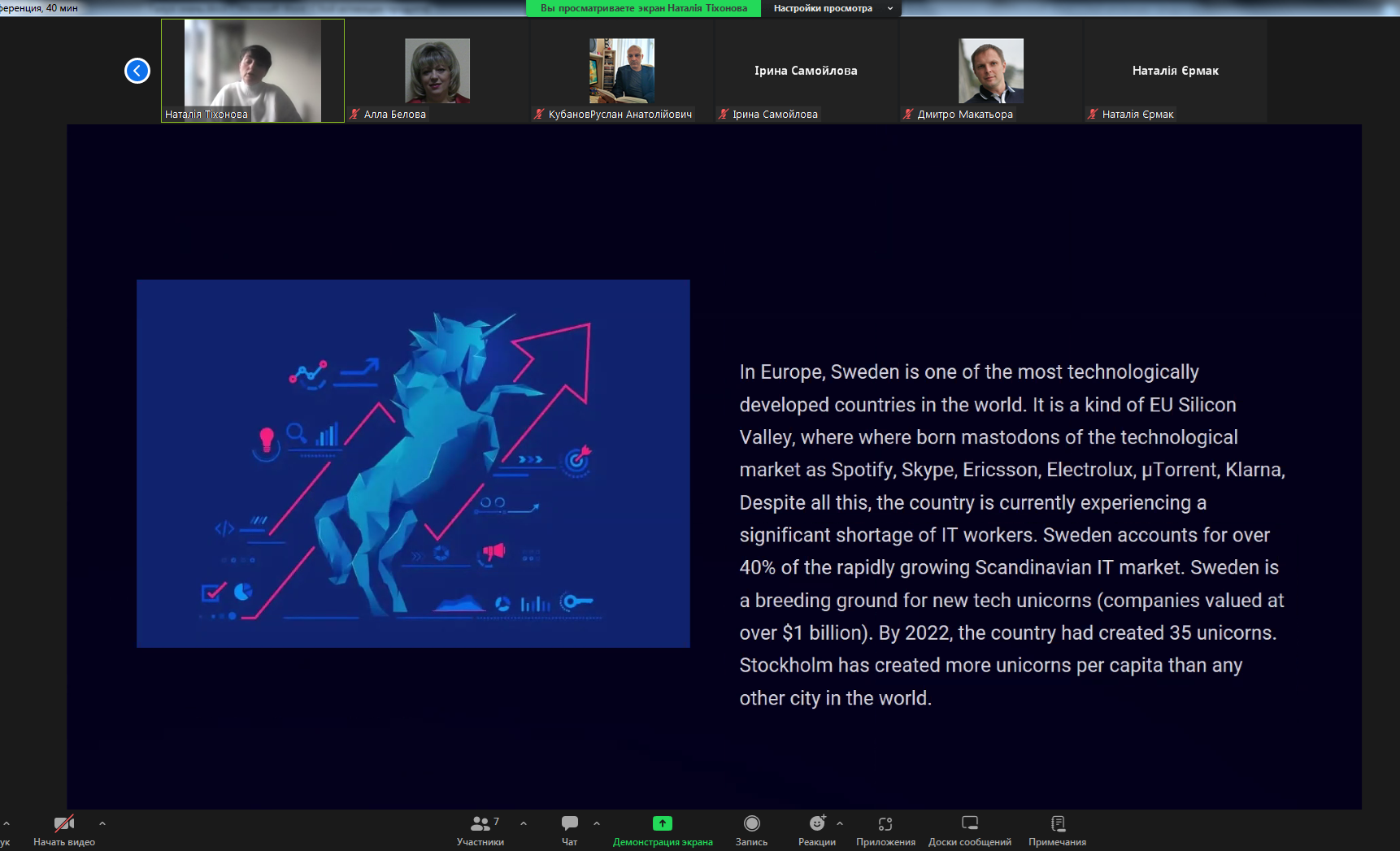Click the green Share Screen icon
Image resolution: width=1400 pixels, height=851 pixels.
coord(663,823)
